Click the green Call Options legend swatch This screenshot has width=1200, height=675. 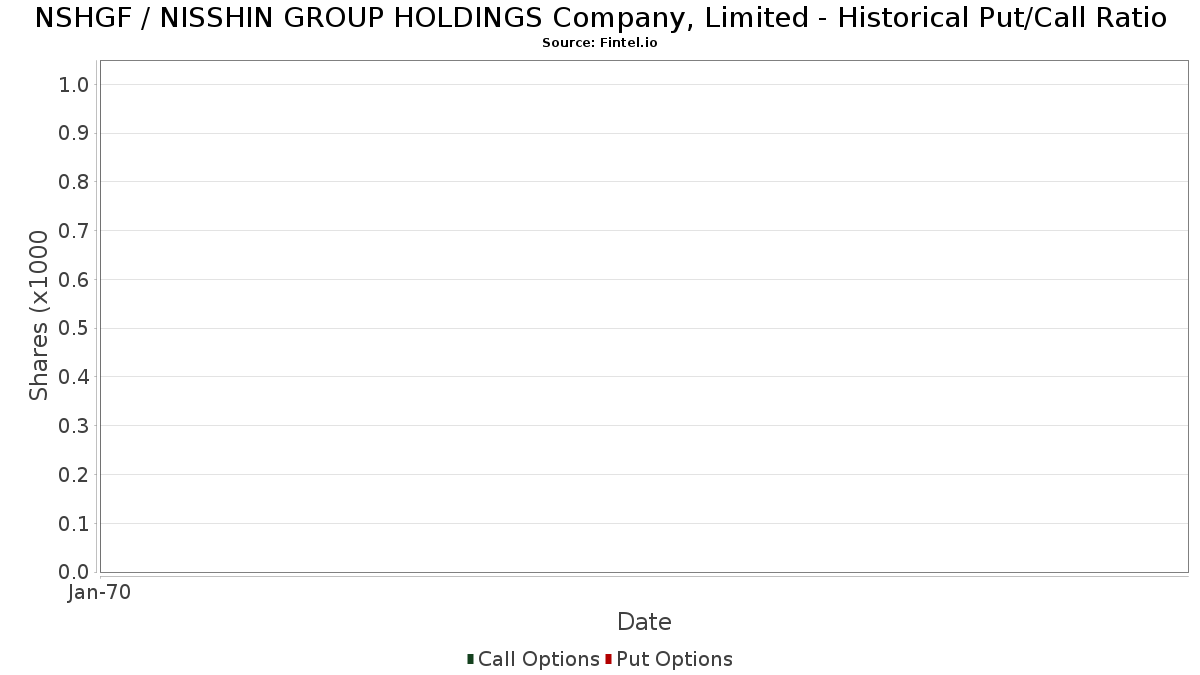click(470, 659)
